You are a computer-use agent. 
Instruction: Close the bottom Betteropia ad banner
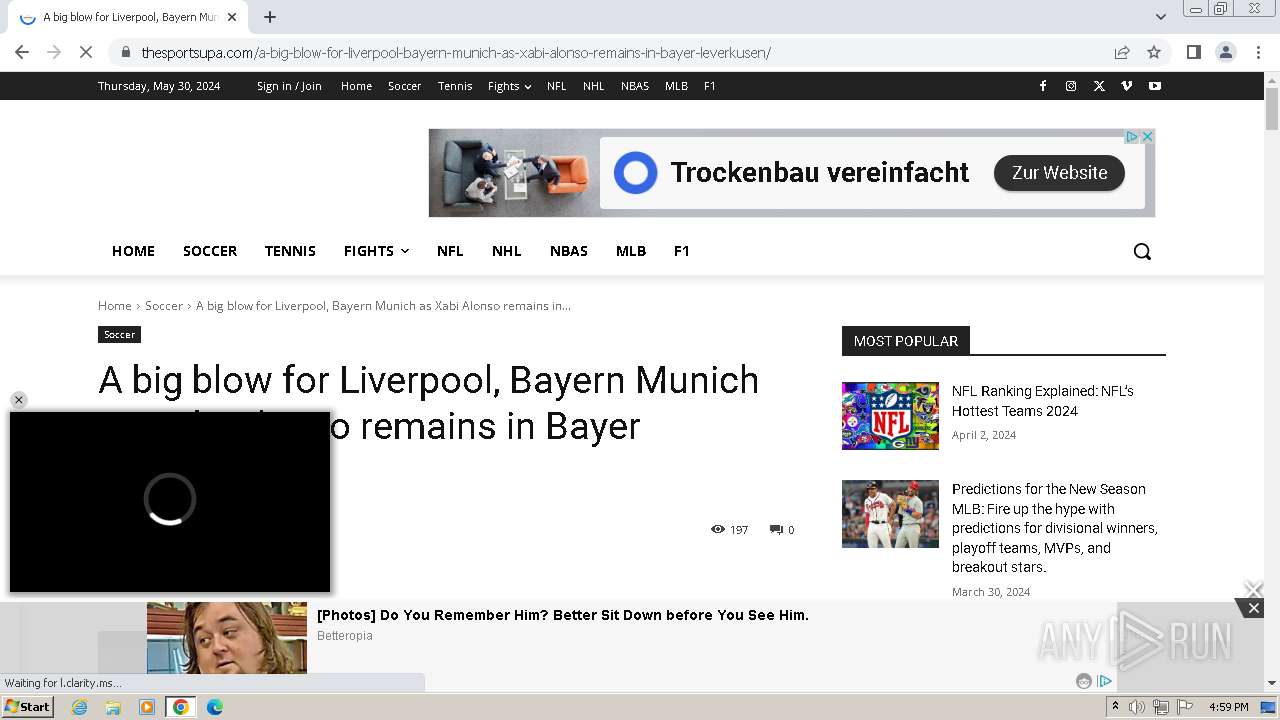(1253, 608)
